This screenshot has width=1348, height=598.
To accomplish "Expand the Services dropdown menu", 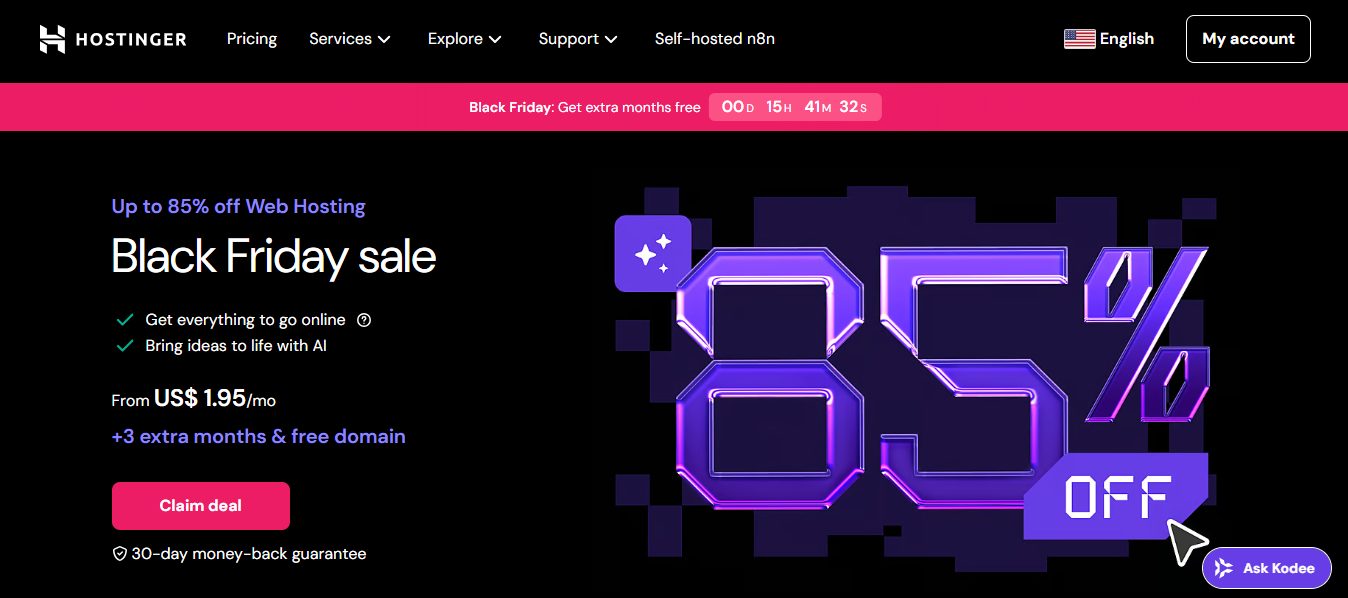I will 349,39.
